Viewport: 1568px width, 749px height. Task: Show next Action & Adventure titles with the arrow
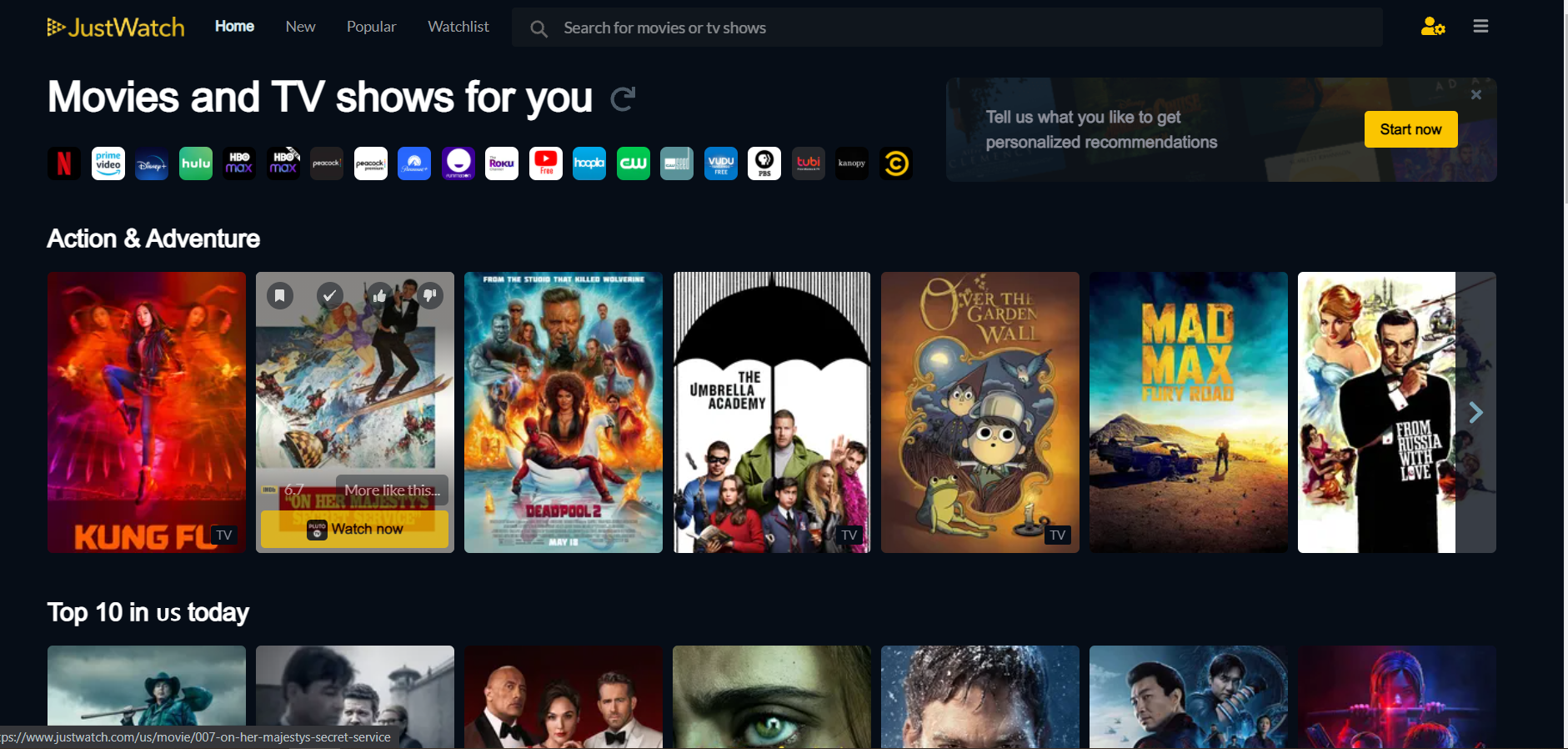pyautogui.click(x=1476, y=412)
